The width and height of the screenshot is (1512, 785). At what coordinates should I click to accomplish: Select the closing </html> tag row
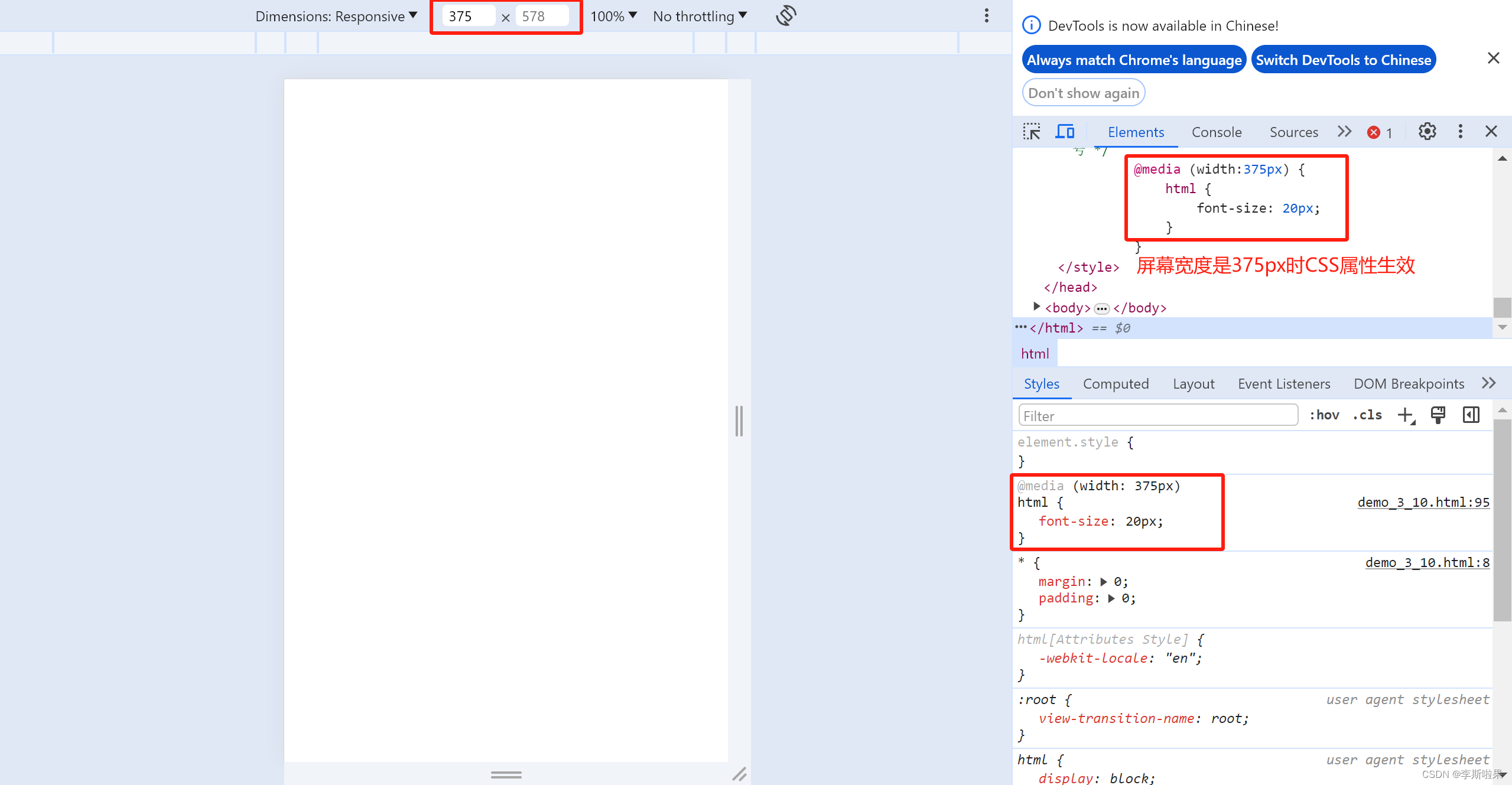[1253, 328]
